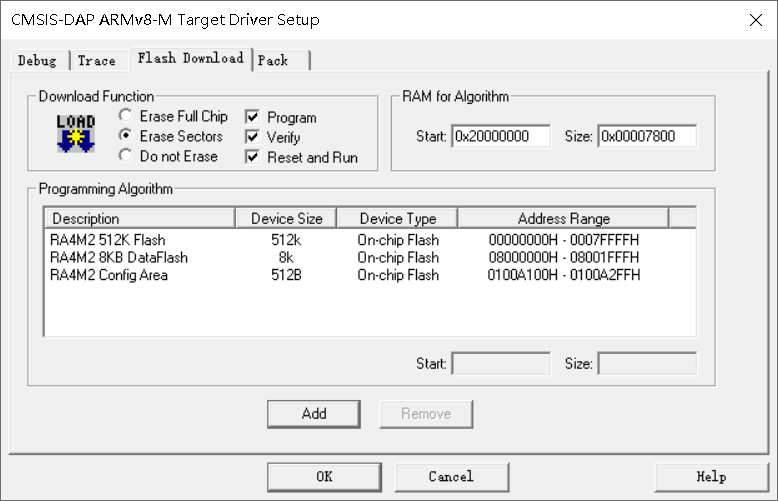
Task: Click the LOAD download icon
Action: pos(75,133)
